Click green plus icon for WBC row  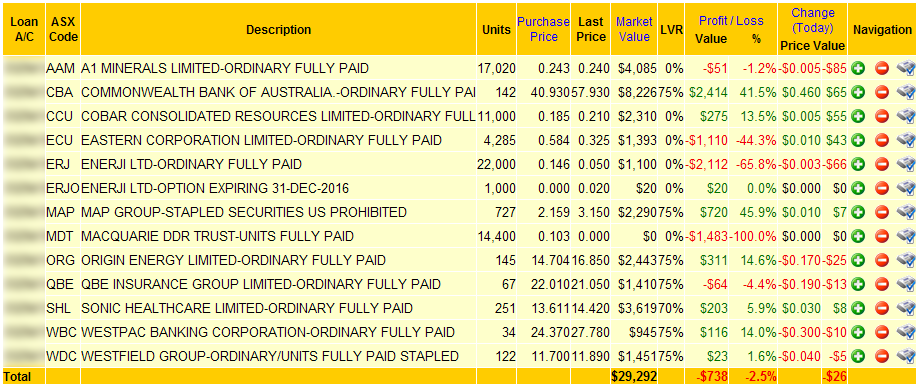point(859,333)
